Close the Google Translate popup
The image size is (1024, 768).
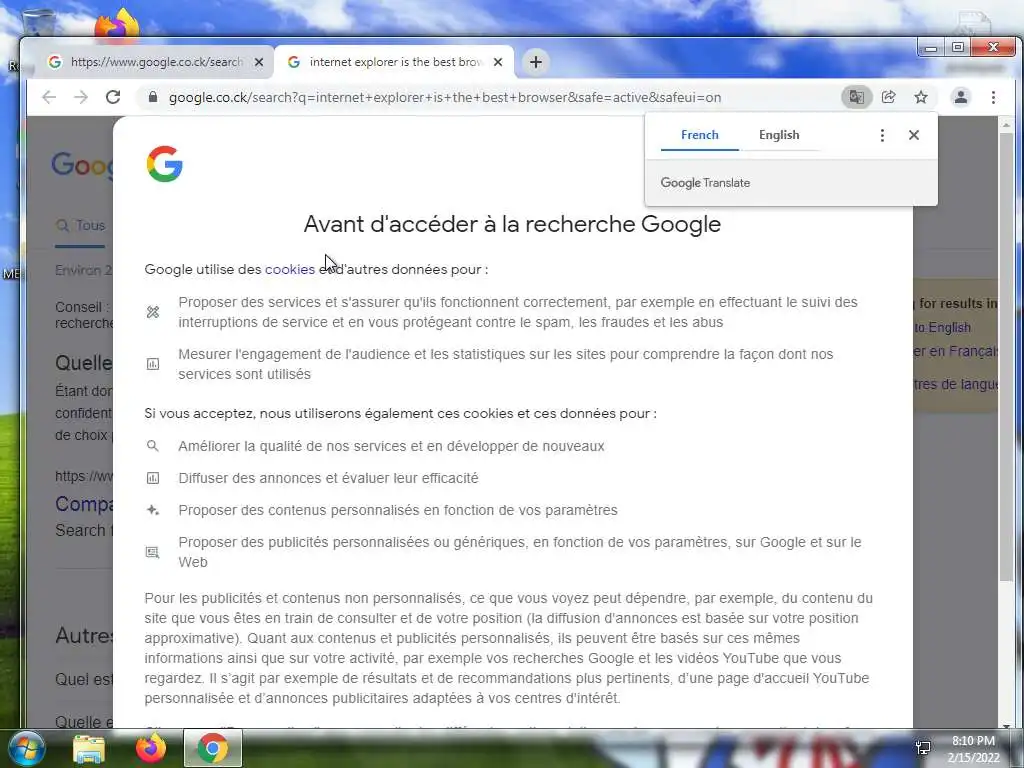(x=914, y=135)
